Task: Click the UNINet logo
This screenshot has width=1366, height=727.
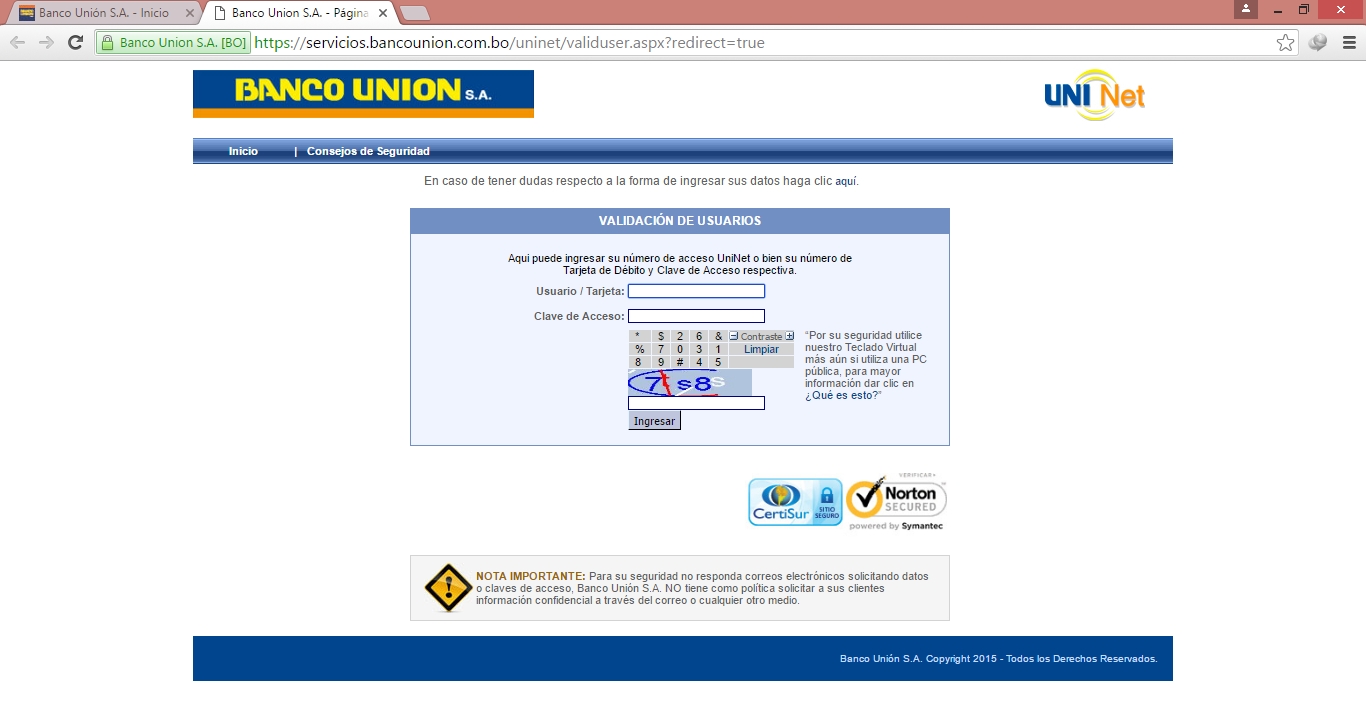Action: click(1094, 95)
